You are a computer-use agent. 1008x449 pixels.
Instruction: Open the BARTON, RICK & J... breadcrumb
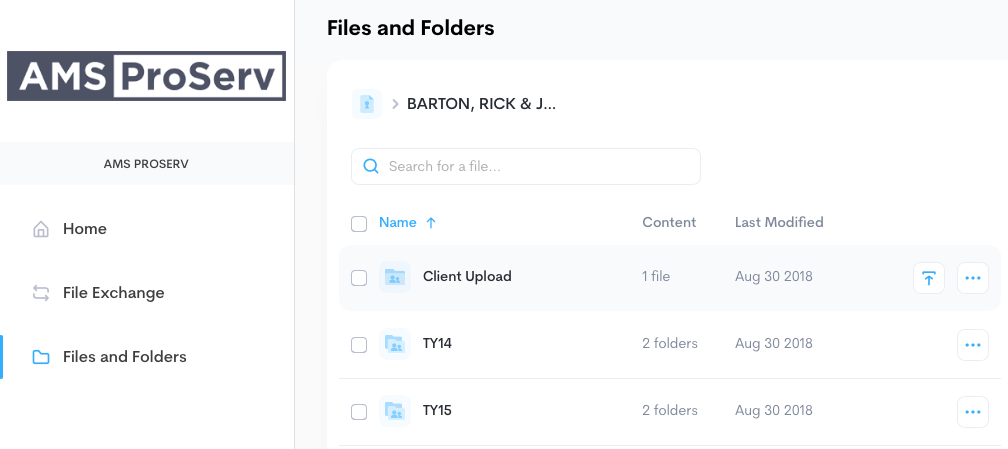[482, 104]
